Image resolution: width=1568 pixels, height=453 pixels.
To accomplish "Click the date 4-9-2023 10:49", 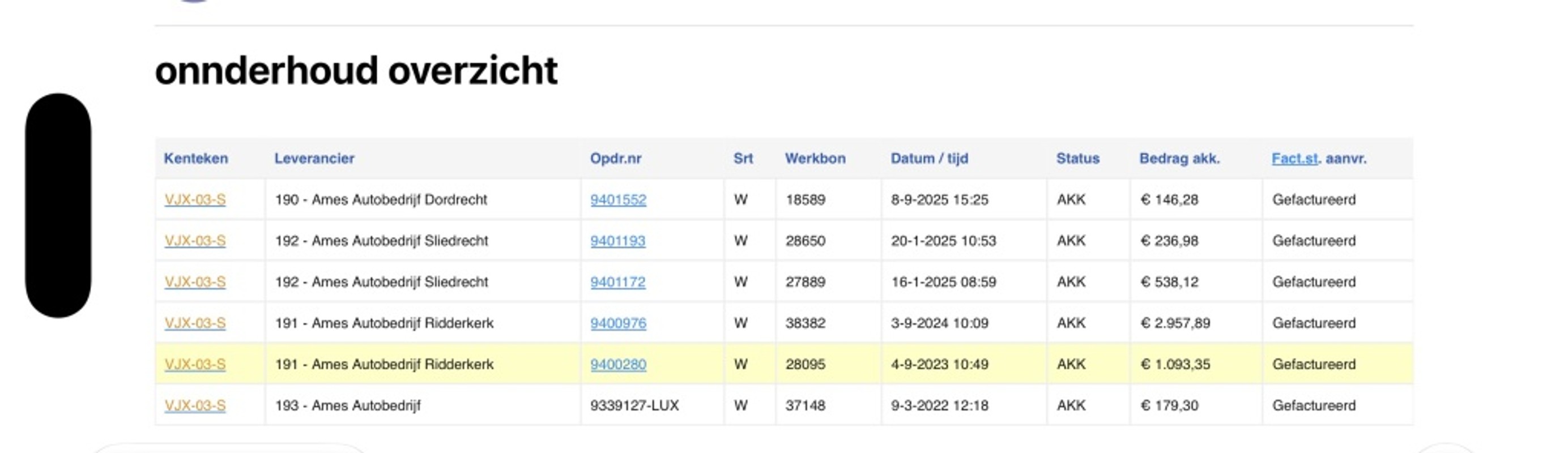I will 940,364.
